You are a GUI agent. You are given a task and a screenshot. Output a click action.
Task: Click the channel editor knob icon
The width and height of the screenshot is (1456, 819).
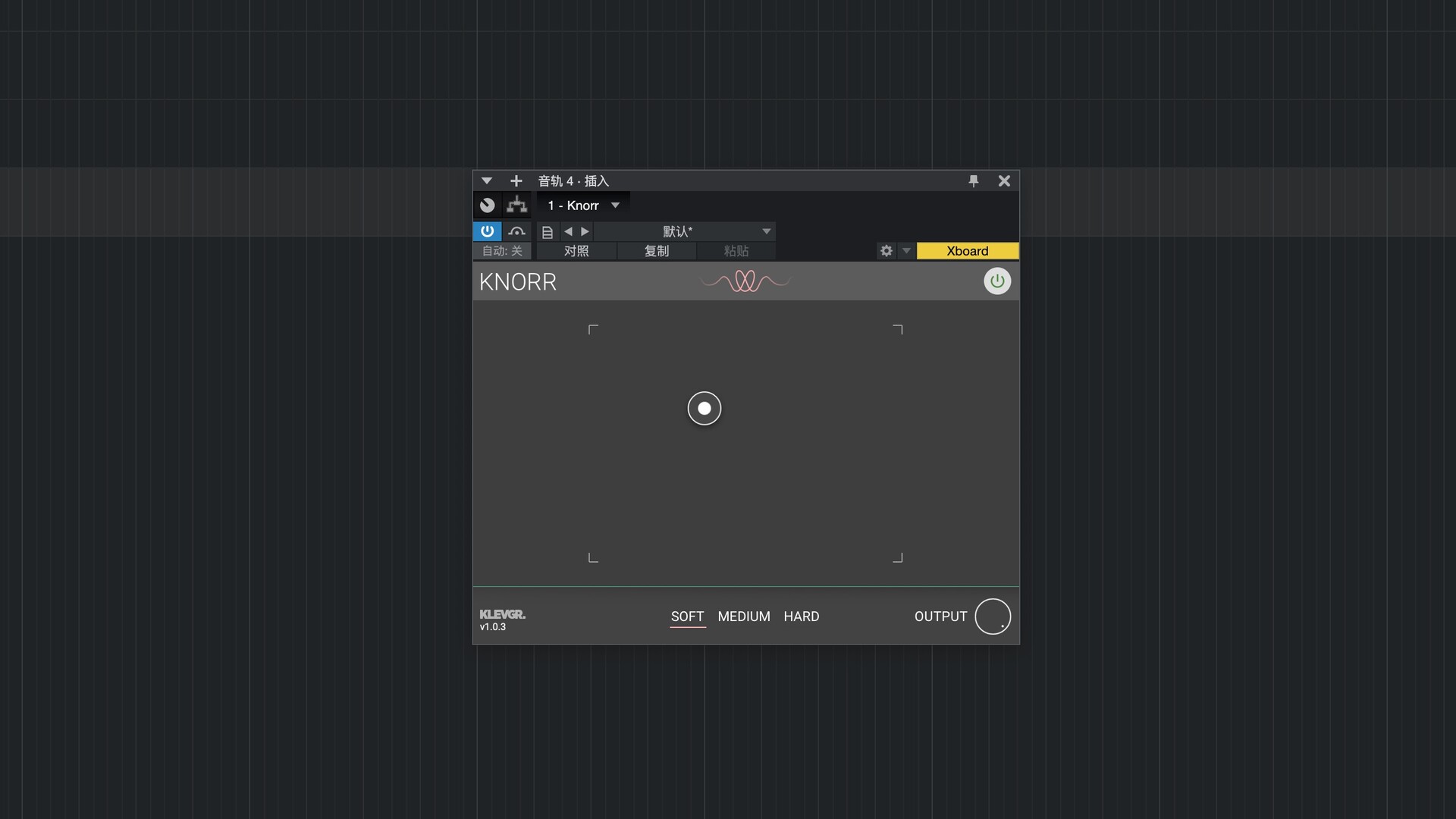click(x=488, y=206)
